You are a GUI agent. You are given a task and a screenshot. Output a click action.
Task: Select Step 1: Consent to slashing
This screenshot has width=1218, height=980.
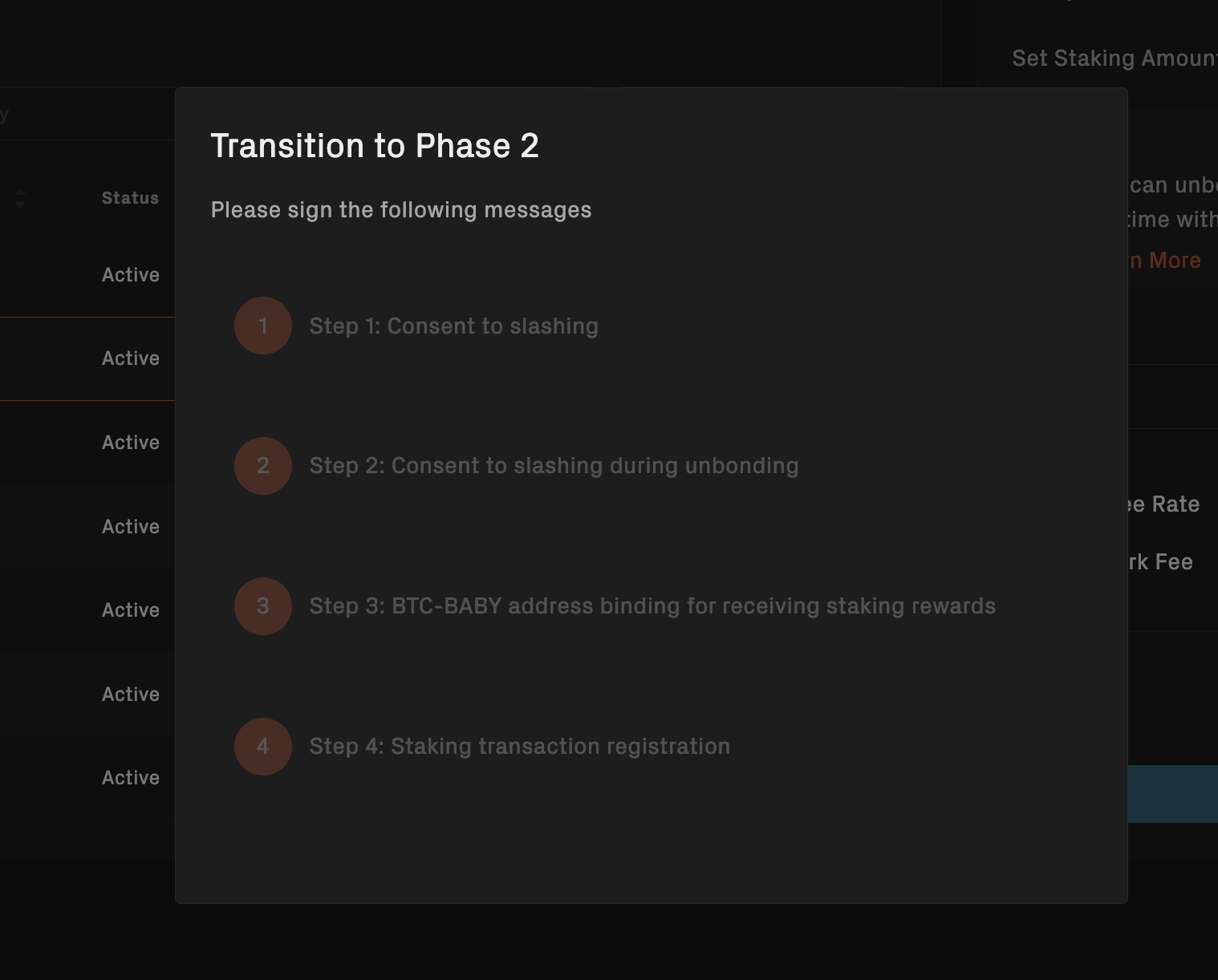[x=651, y=326]
